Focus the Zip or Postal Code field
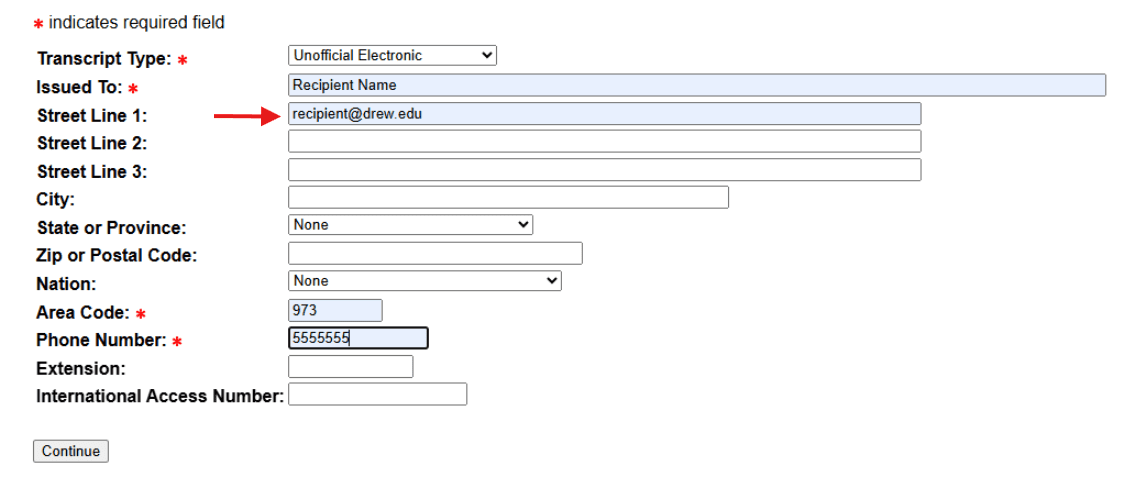Viewport: 1125px width, 504px height. tap(435, 254)
